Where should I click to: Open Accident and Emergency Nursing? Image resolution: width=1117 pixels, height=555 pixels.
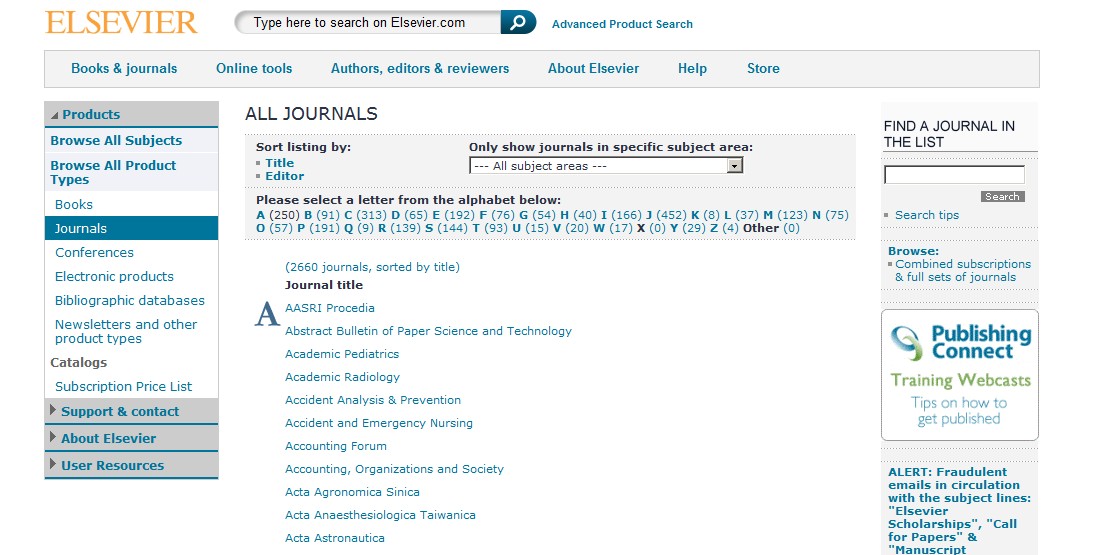pyautogui.click(x=379, y=423)
